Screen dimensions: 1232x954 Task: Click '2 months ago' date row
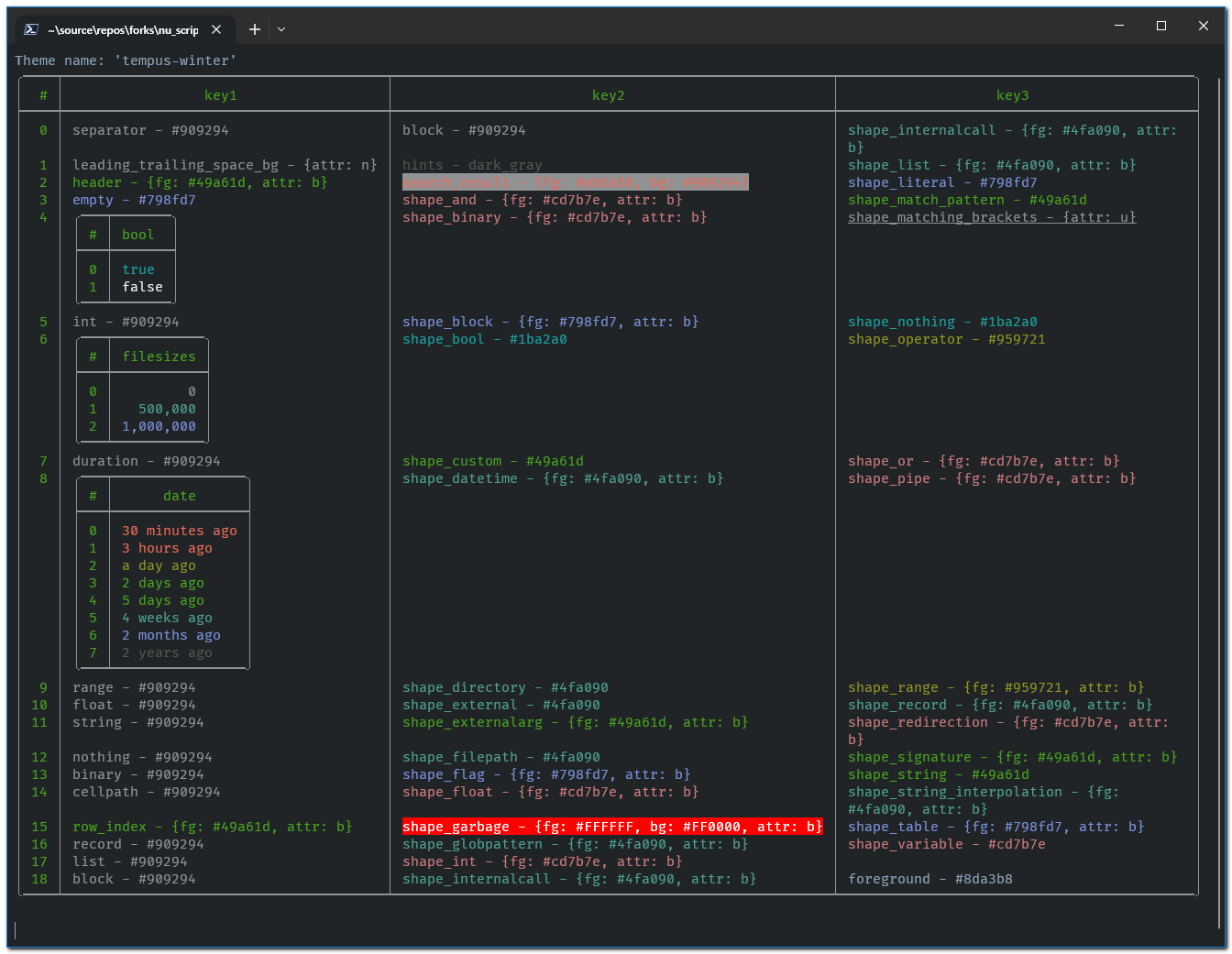pyautogui.click(x=171, y=635)
